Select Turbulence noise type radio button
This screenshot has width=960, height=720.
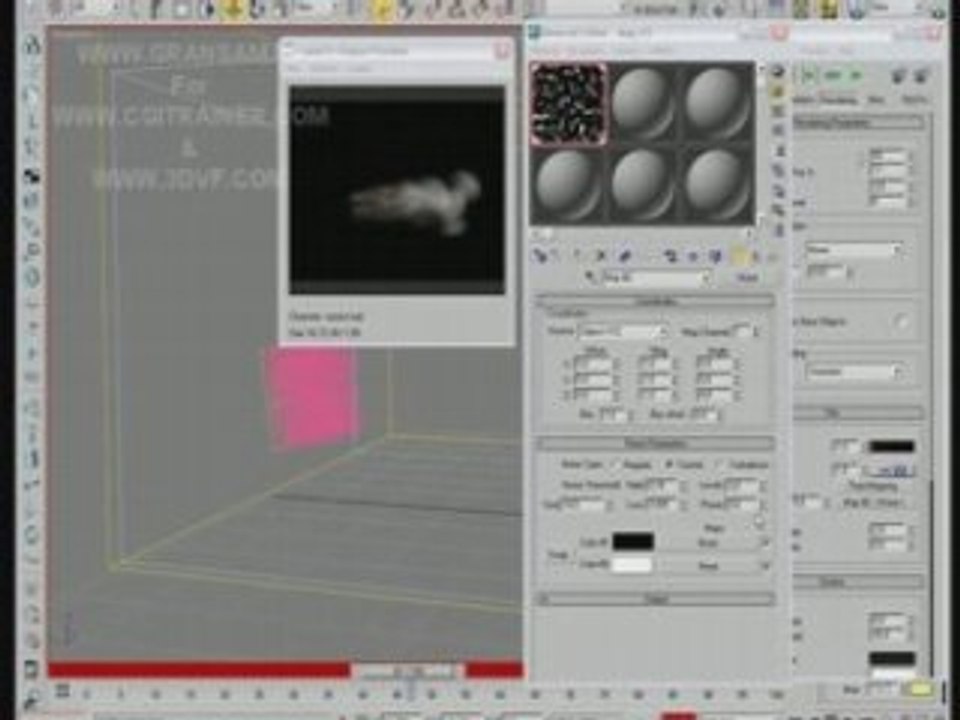(719, 465)
